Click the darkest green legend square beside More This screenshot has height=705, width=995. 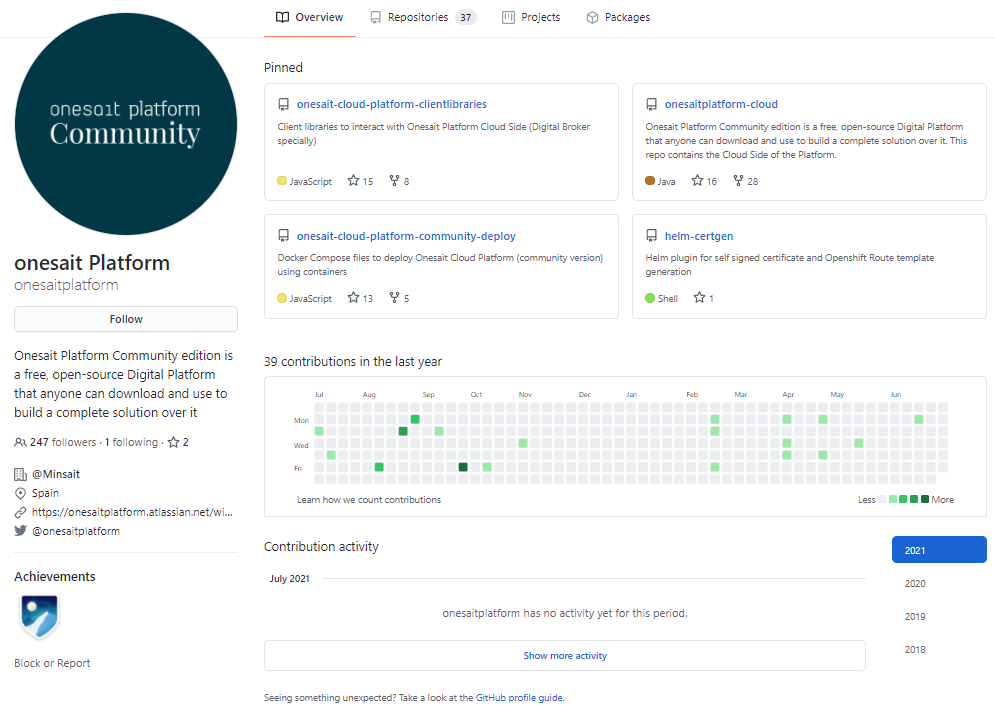point(925,499)
